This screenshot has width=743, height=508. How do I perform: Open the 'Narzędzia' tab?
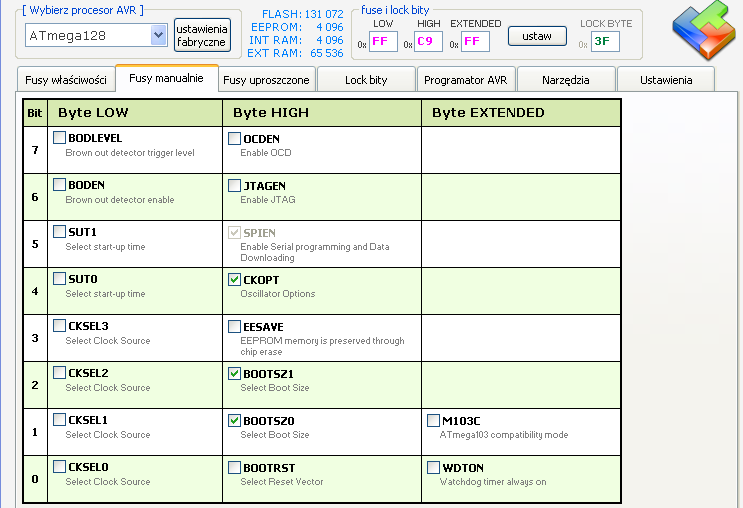(566, 79)
